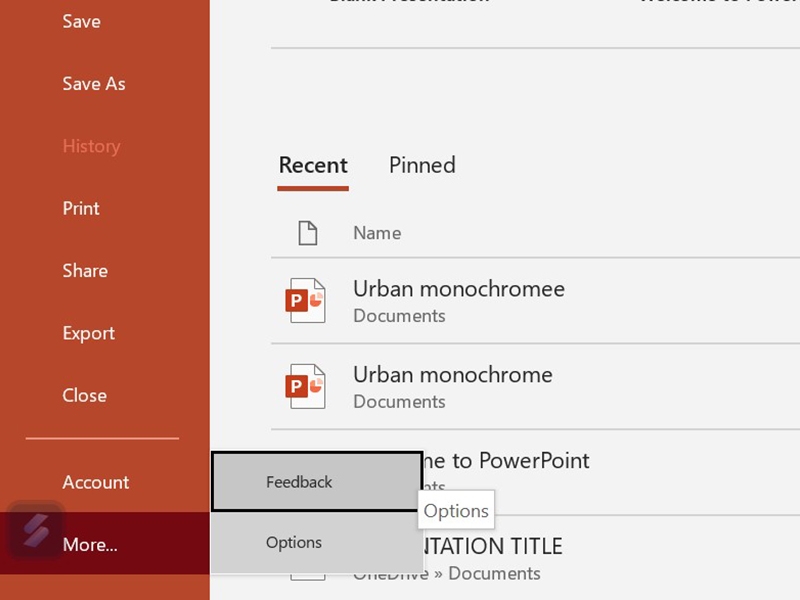Screen dimensions: 800x600
Task: Choose Options from the More menu
Action: pos(316,542)
